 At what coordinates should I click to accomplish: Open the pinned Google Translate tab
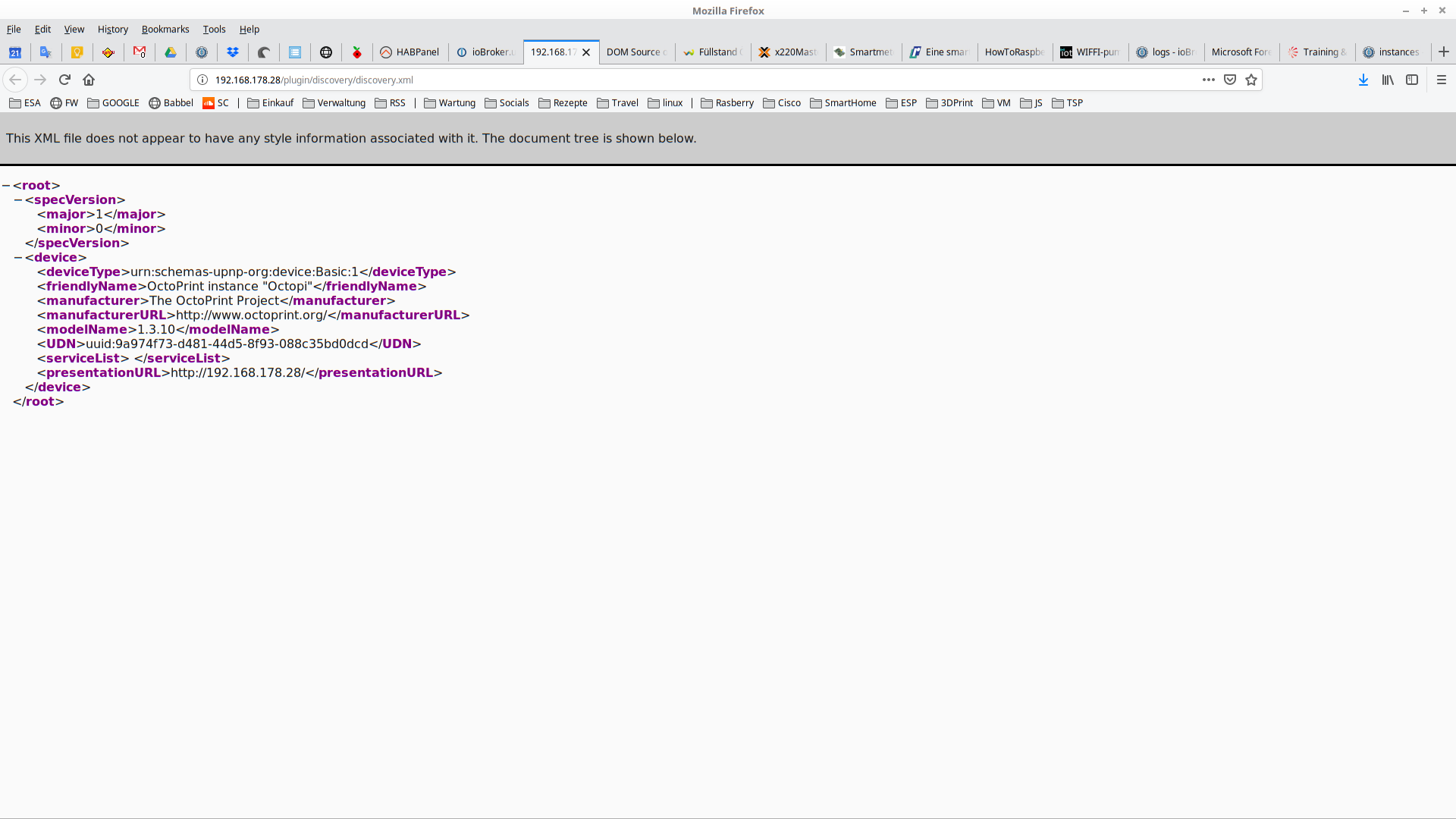46,52
